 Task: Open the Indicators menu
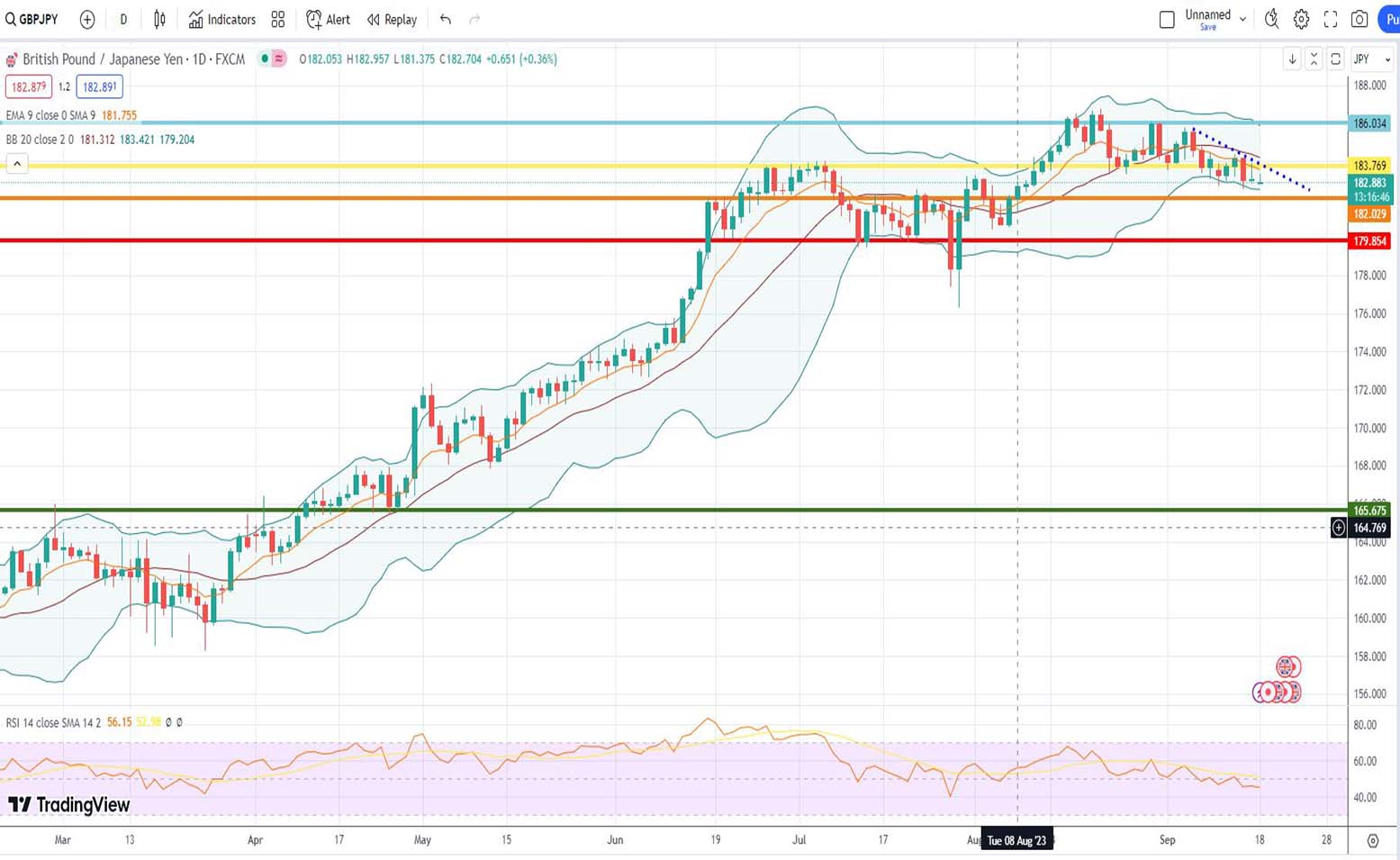tap(222, 19)
